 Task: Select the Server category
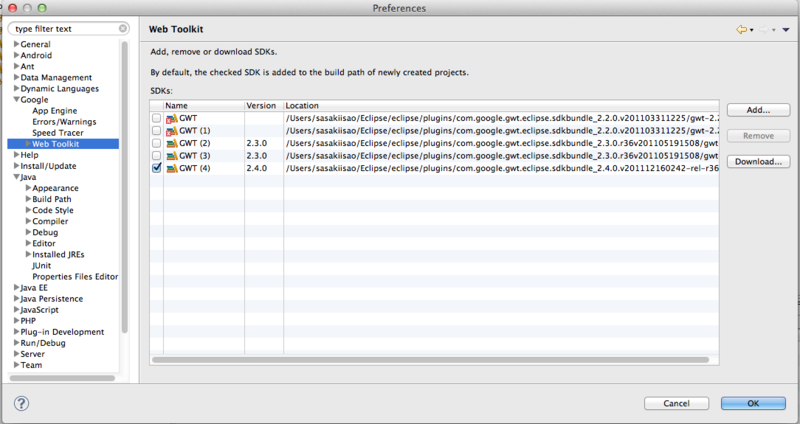click(33, 354)
